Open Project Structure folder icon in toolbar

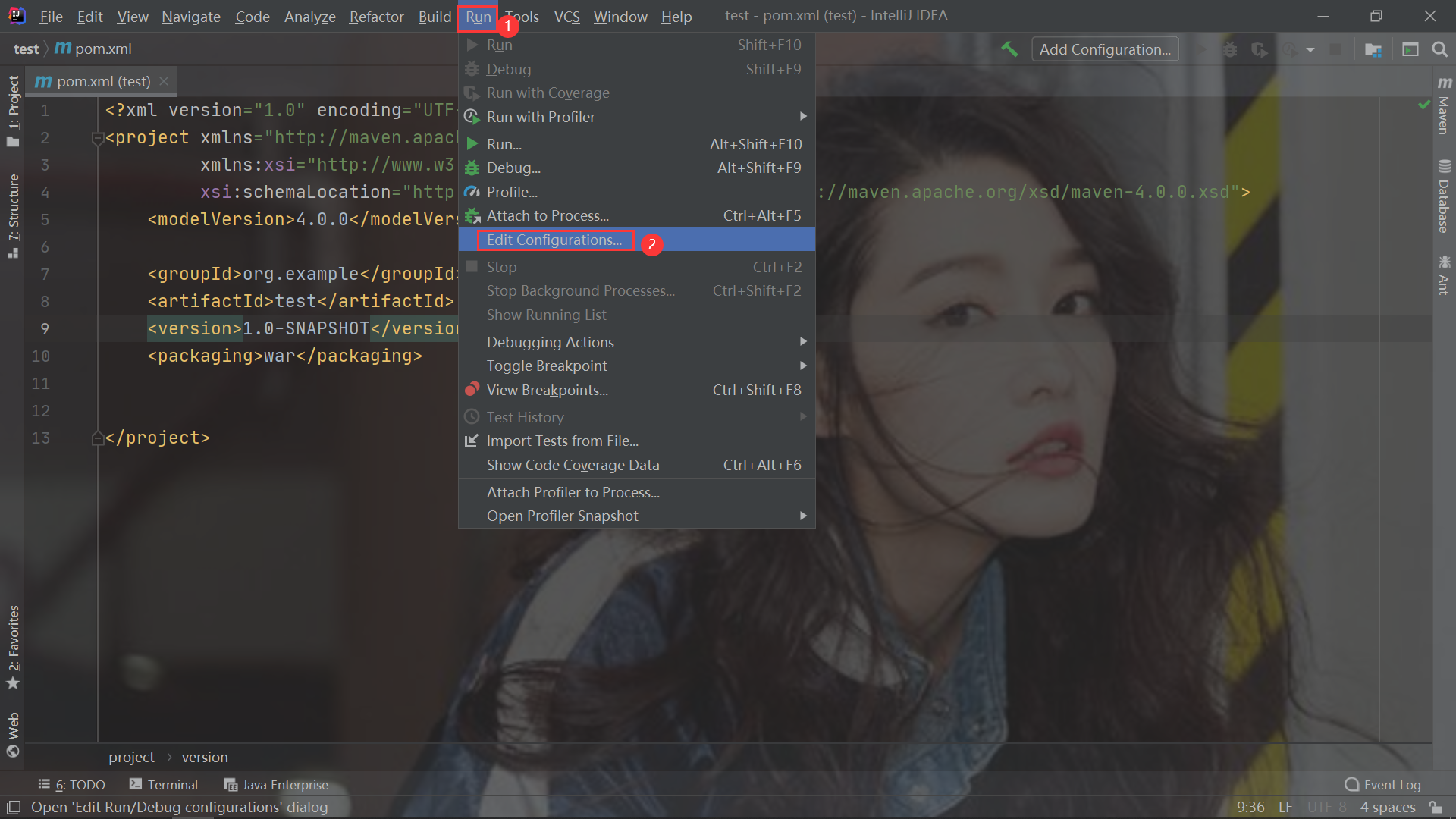pos(1373,49)
